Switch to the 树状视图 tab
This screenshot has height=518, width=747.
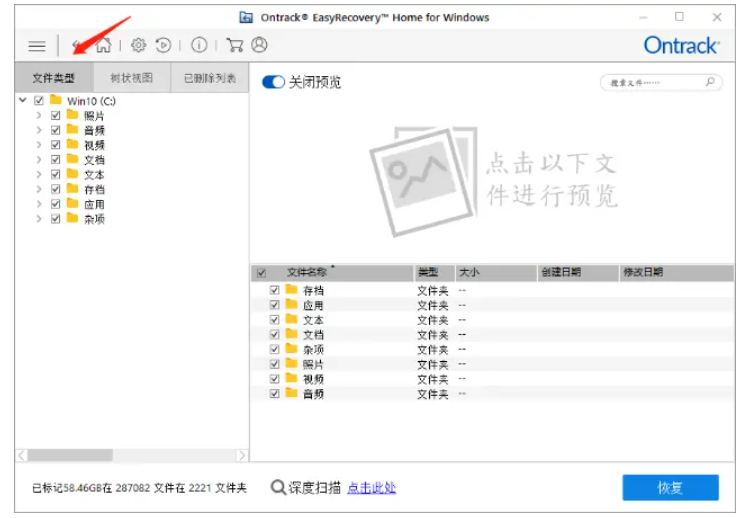pyautogui.click(x=131, y=78)
